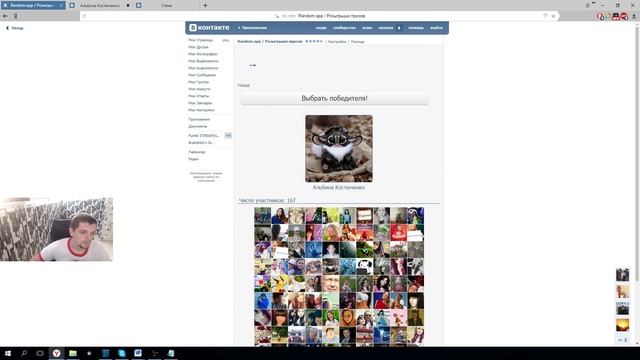The width and height of the screenshot is (640, 360).
Task: Open the top thumbnail in right side panel
Action: [x=622, y=275]
